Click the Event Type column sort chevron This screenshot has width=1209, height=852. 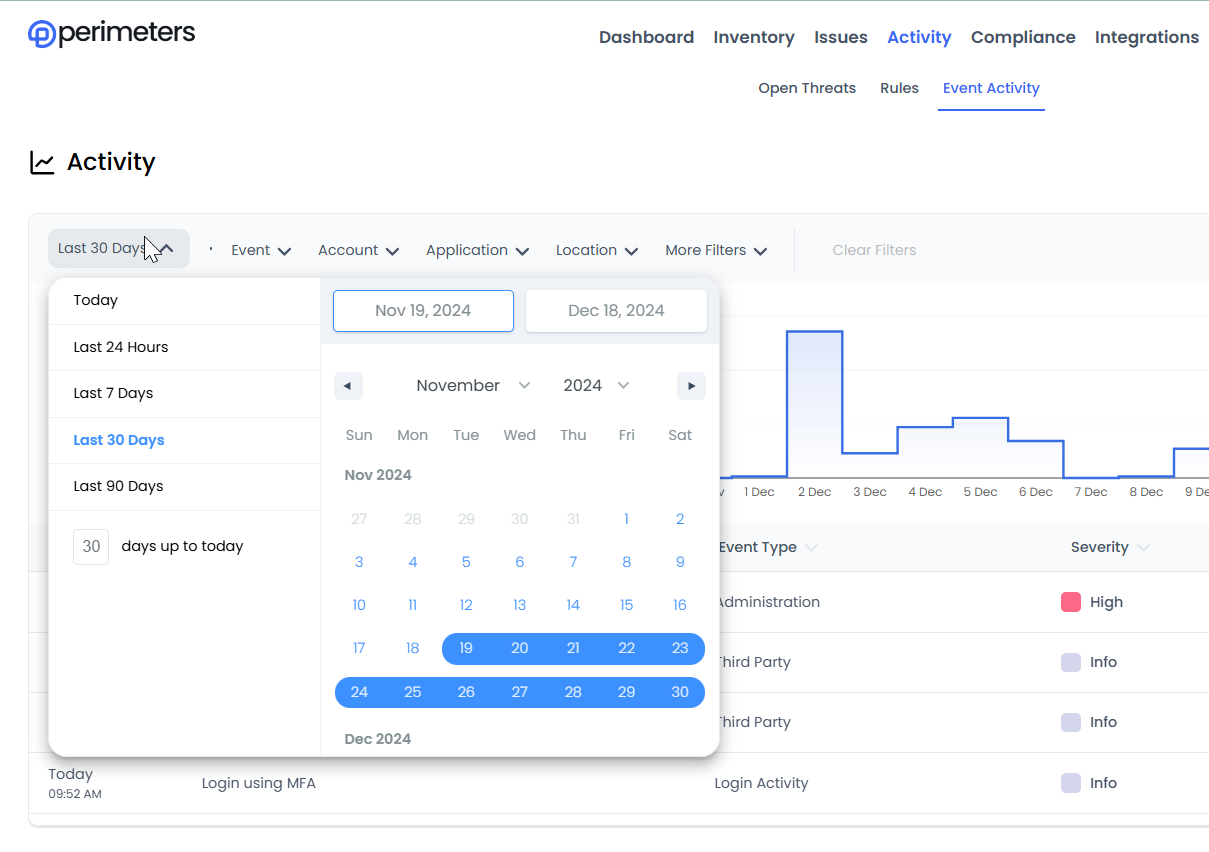811,548
